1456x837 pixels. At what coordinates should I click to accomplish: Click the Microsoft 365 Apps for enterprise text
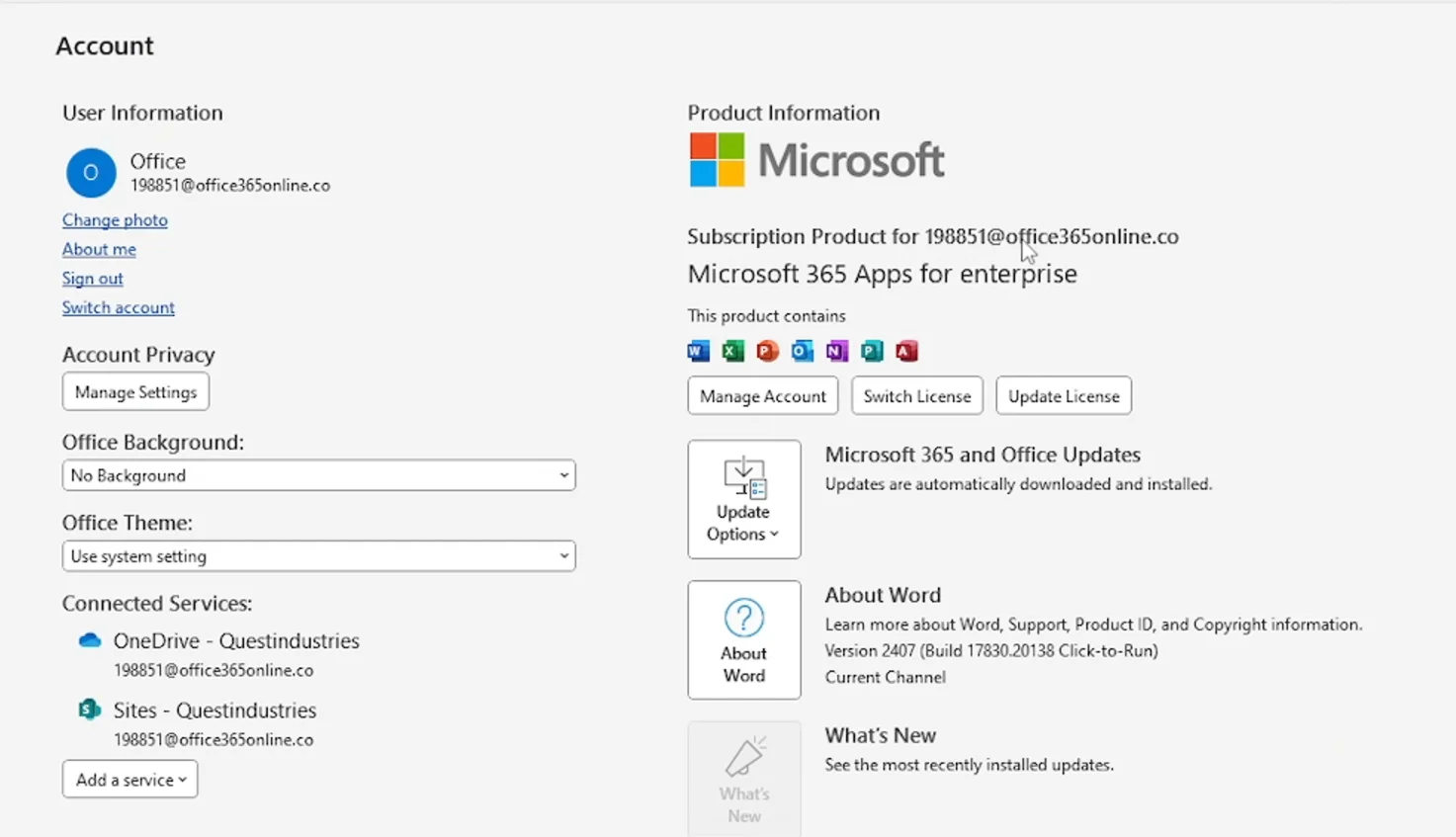pyautogui.click(x=882, y=274)
